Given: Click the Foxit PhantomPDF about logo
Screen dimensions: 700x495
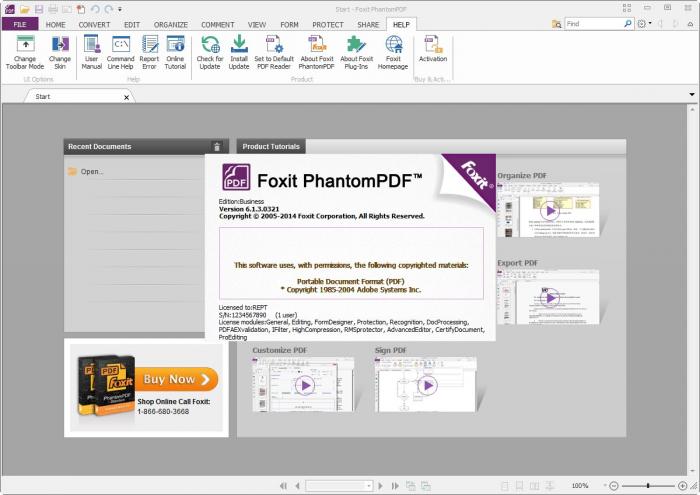Looking at the screenshot, I should click(x=236, y=177).
